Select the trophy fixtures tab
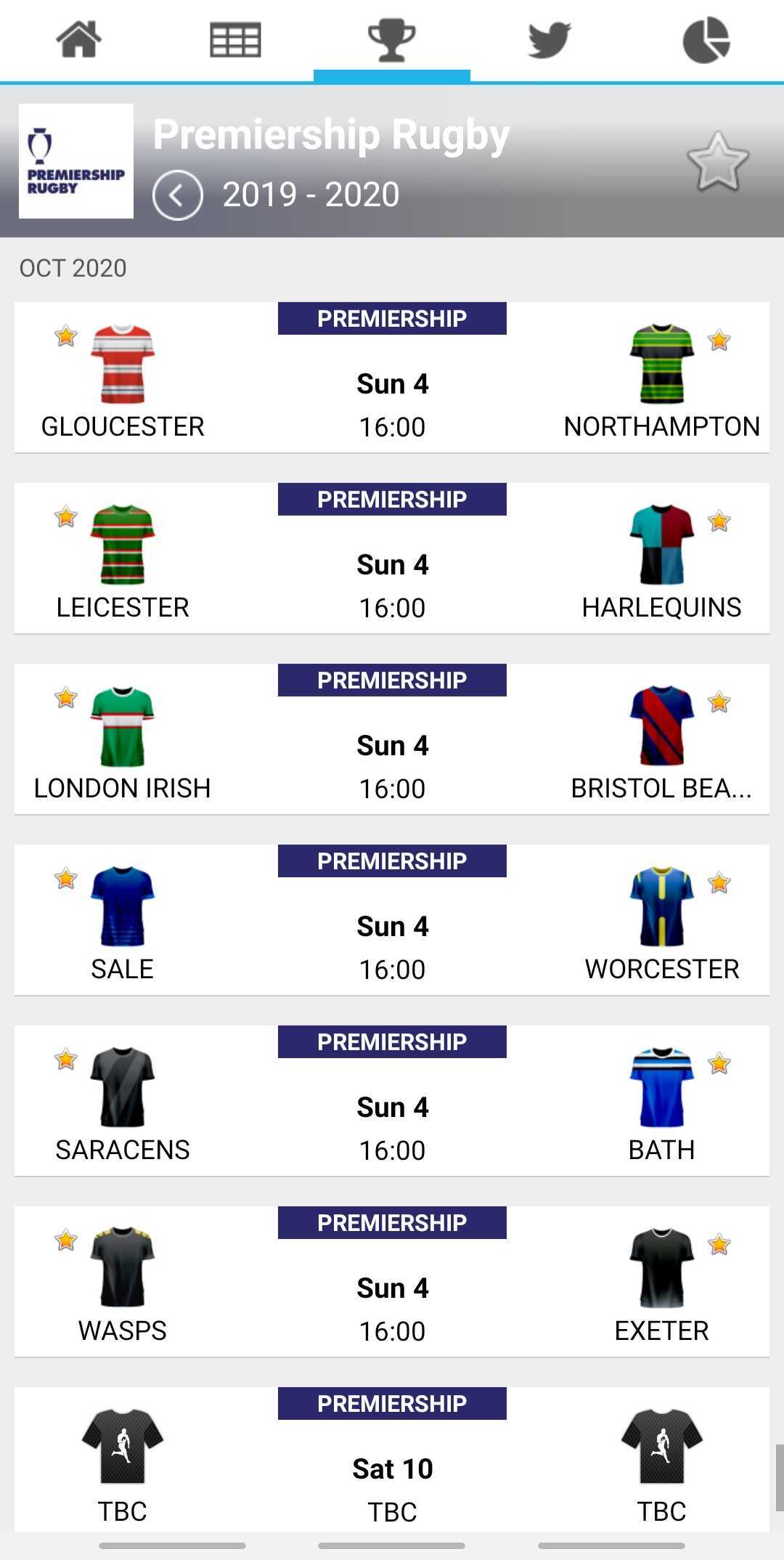Screen dimensions: 784x1560 (392, 40)
